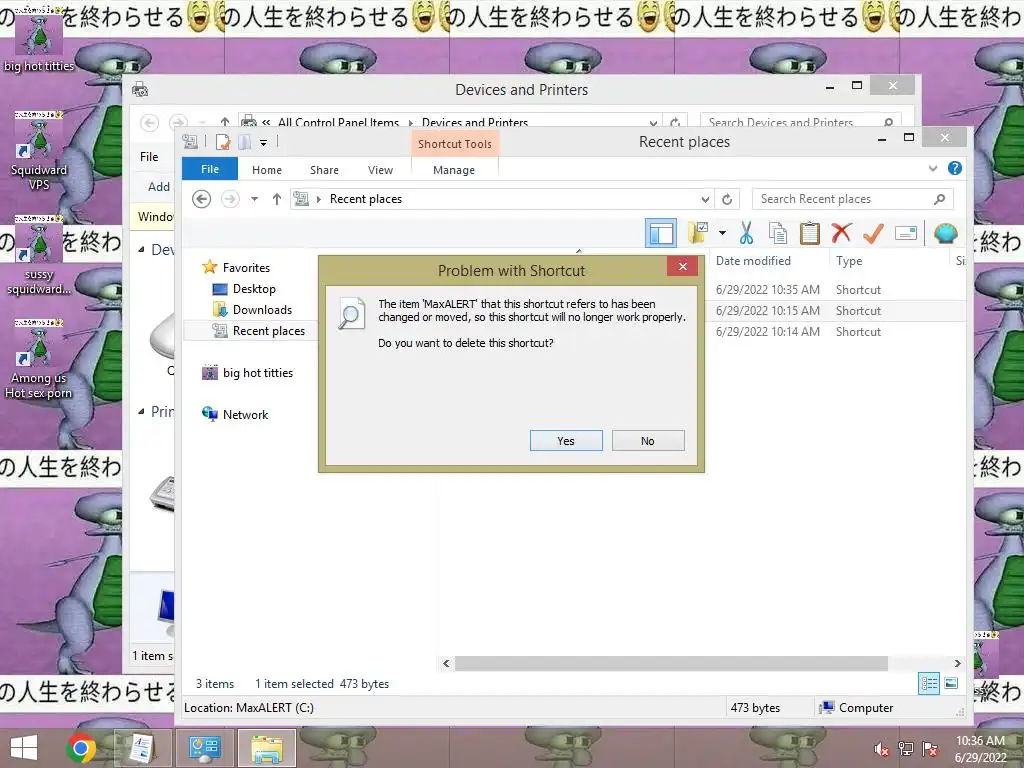Click the taskbar clock showing 10:36 AM
This screenshot has width=1024, height=768.
(980, 749)
